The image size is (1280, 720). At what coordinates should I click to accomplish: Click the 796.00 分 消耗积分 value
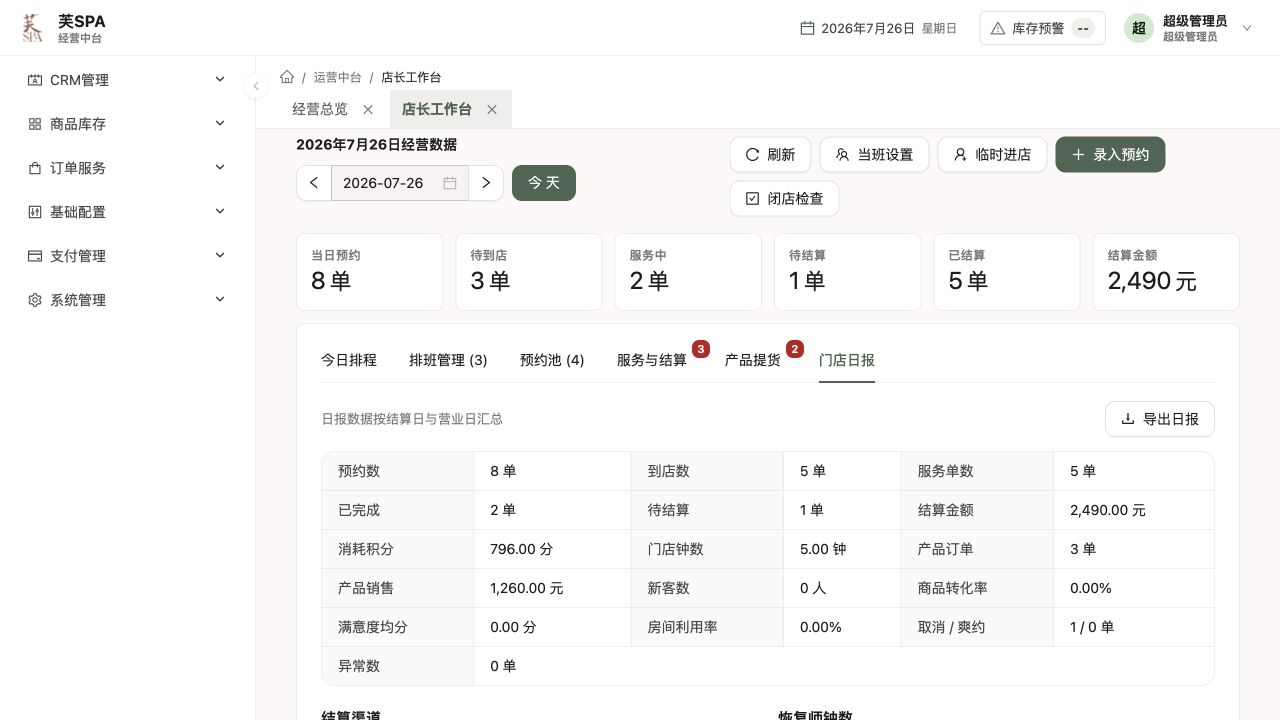(522, 549)
